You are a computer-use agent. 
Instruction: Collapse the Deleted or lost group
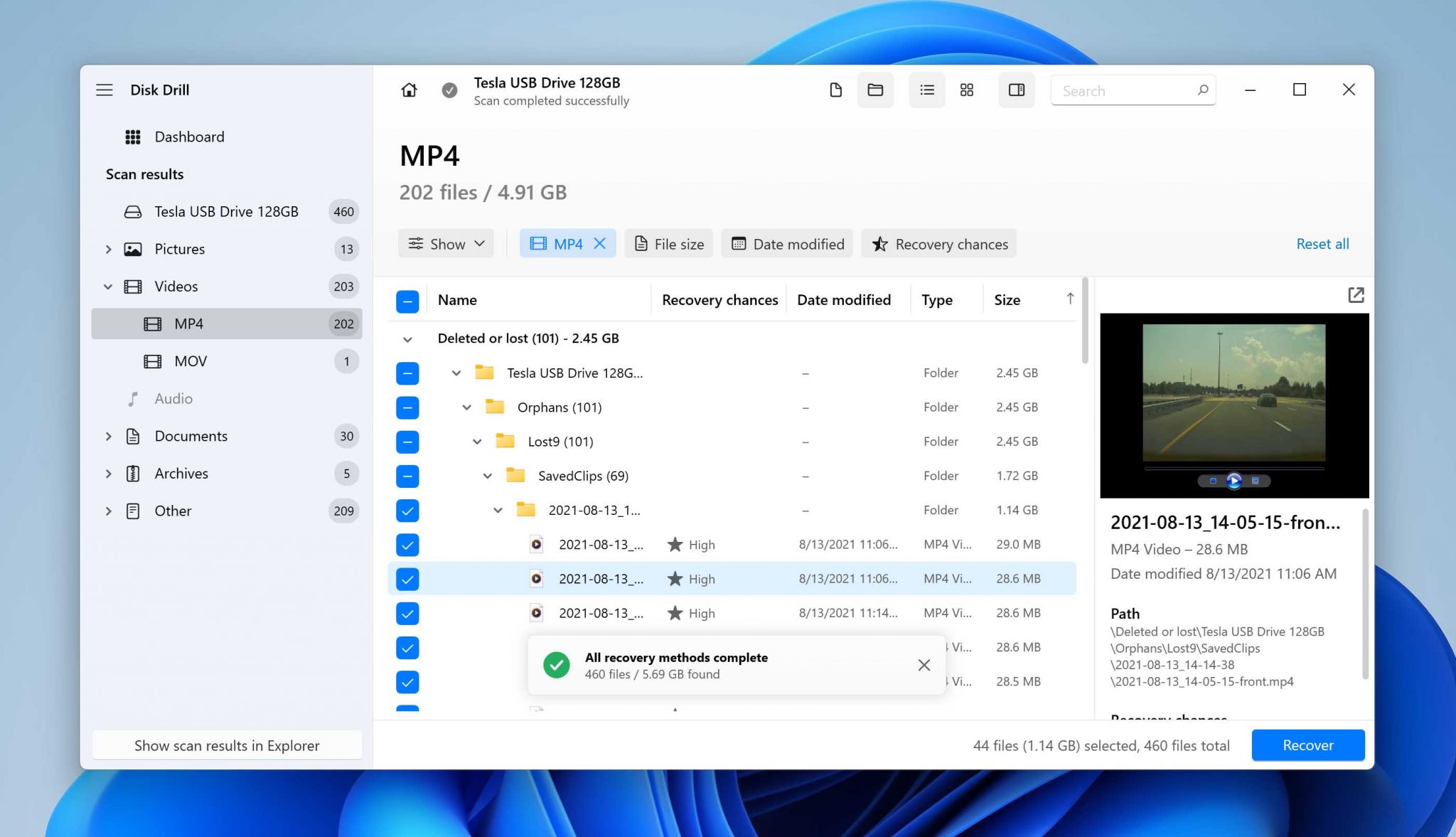pos(407,339)
